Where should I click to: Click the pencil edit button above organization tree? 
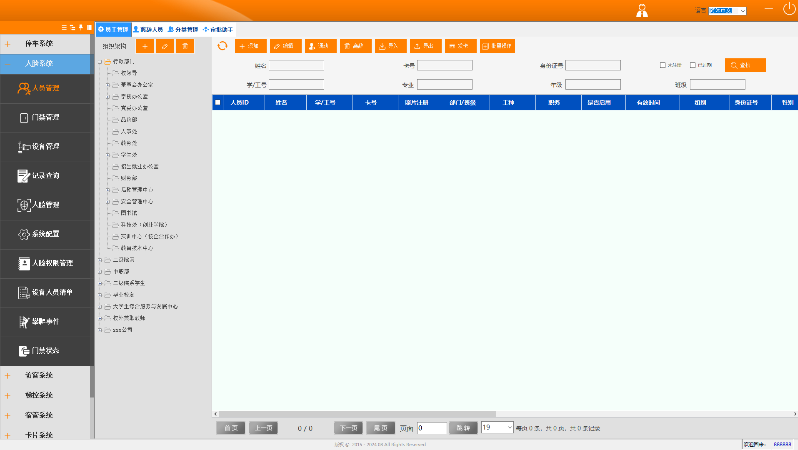[165, 46]
